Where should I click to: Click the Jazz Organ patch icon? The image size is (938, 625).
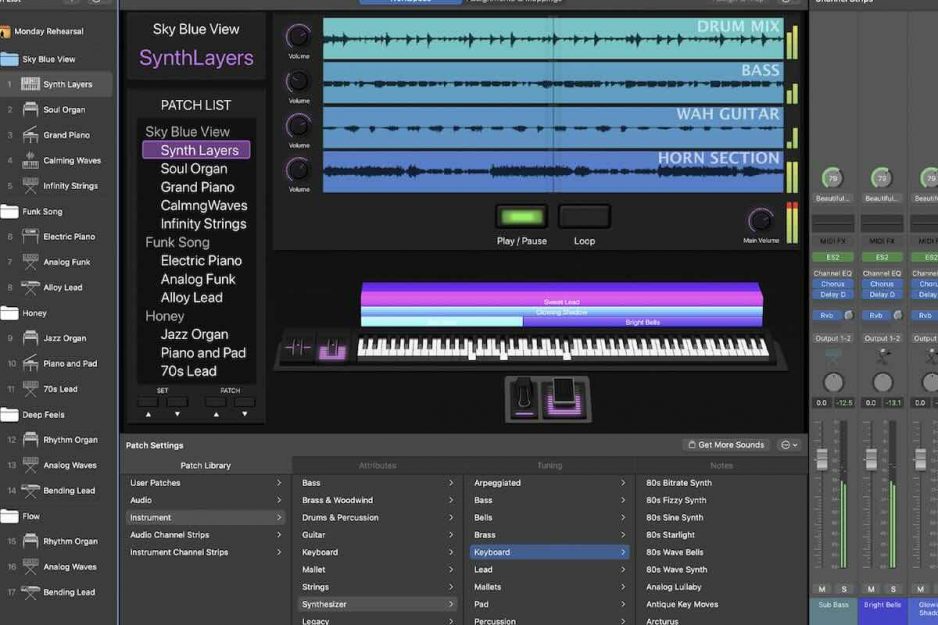click(x=30, y=339)
